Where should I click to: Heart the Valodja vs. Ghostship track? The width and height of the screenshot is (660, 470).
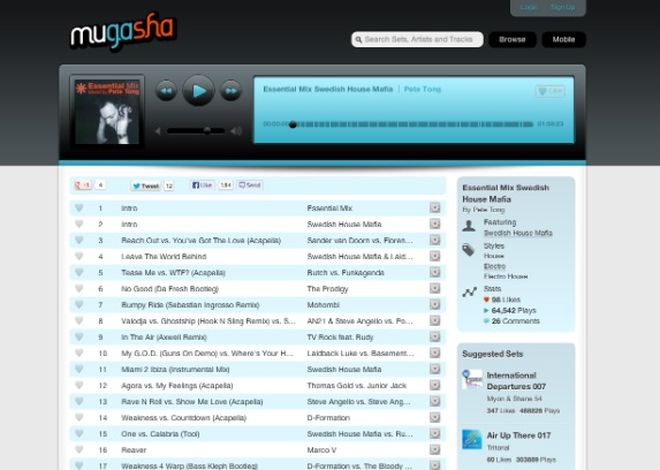tap(79, 321)
